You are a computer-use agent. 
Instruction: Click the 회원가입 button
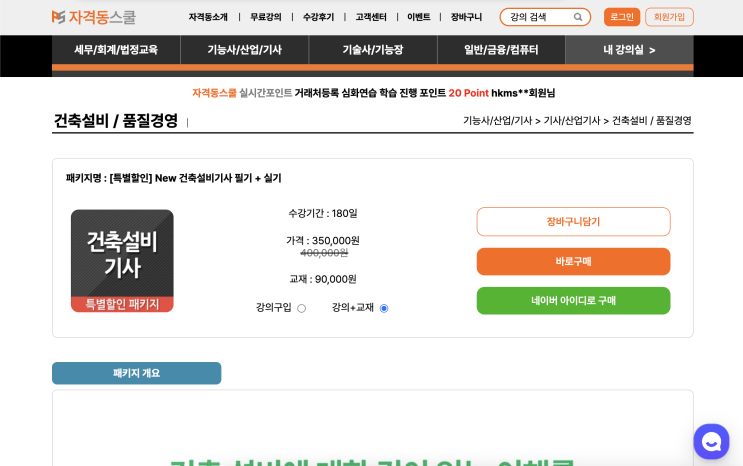click(669, 17)
